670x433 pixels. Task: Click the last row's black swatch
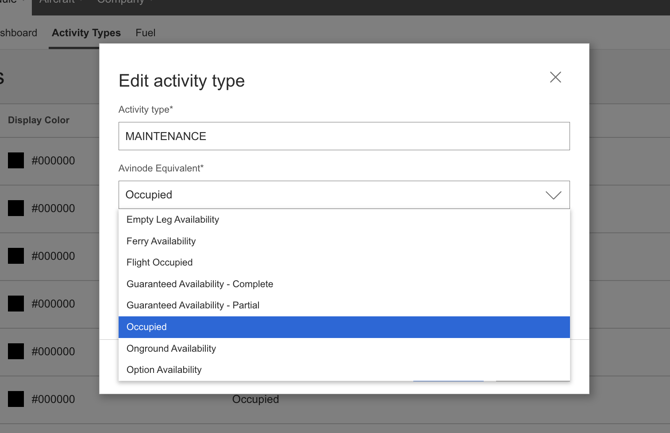tap(16, 399)
